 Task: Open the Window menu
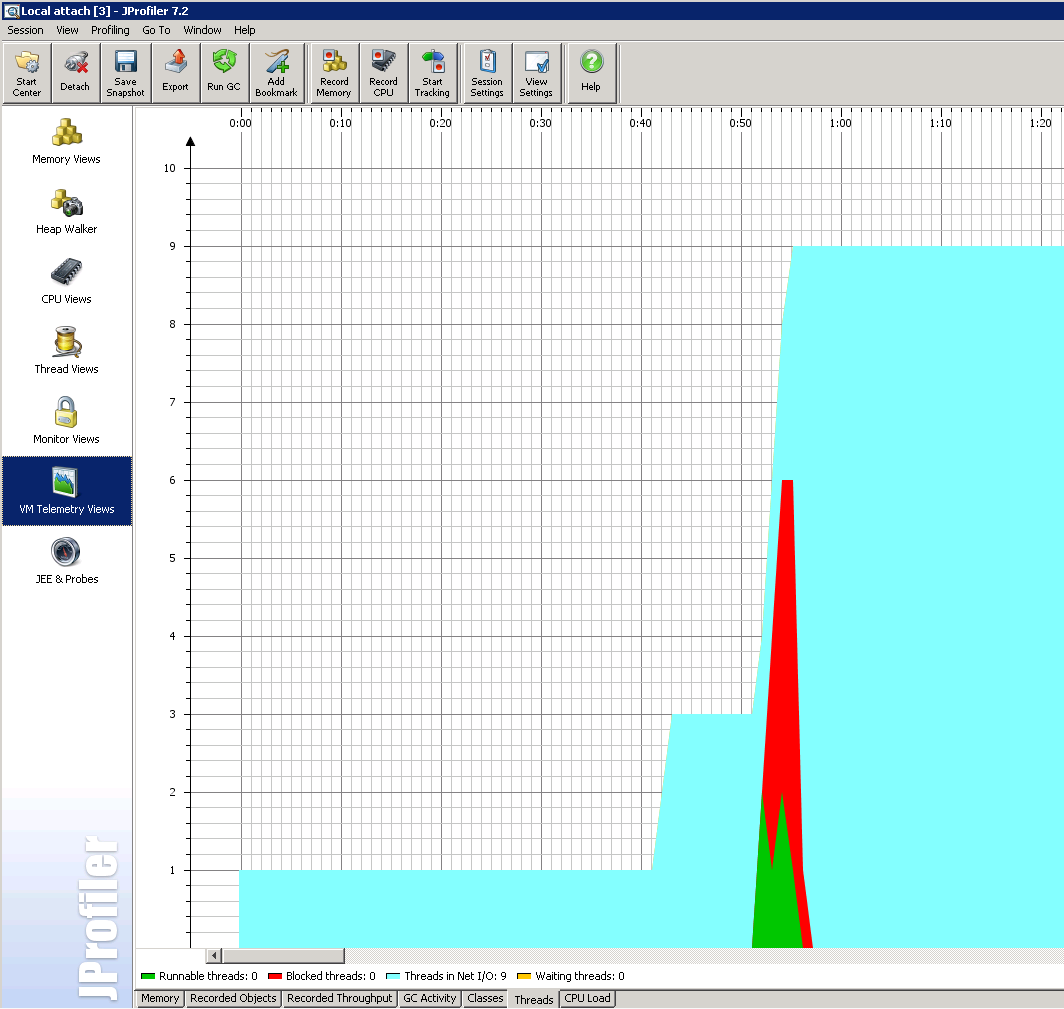point(202,30)
